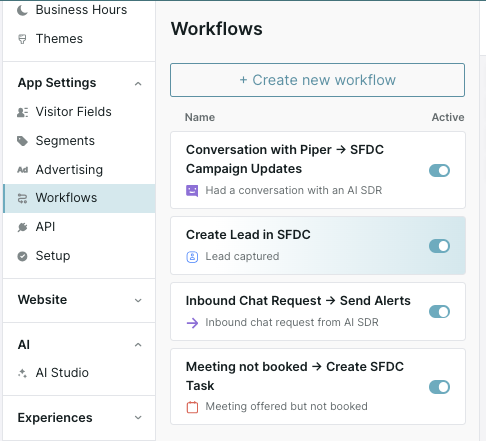Click the Segments tag icon
This screenshot has height=441, width=486.
pos(22,141)
